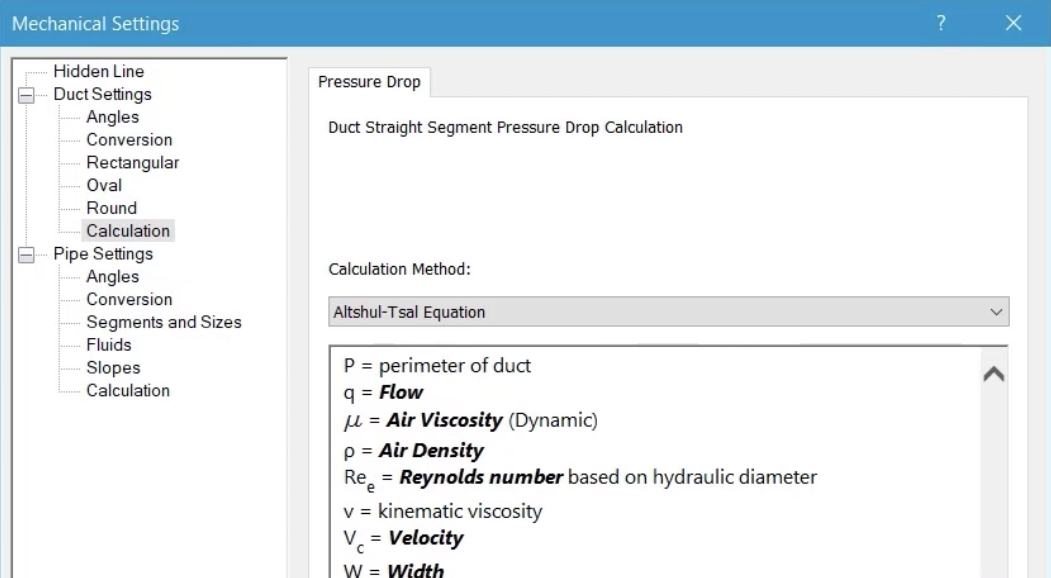Select the Round duct settings
This screenshot has width=1051, height=578.
tap(111, 208)
